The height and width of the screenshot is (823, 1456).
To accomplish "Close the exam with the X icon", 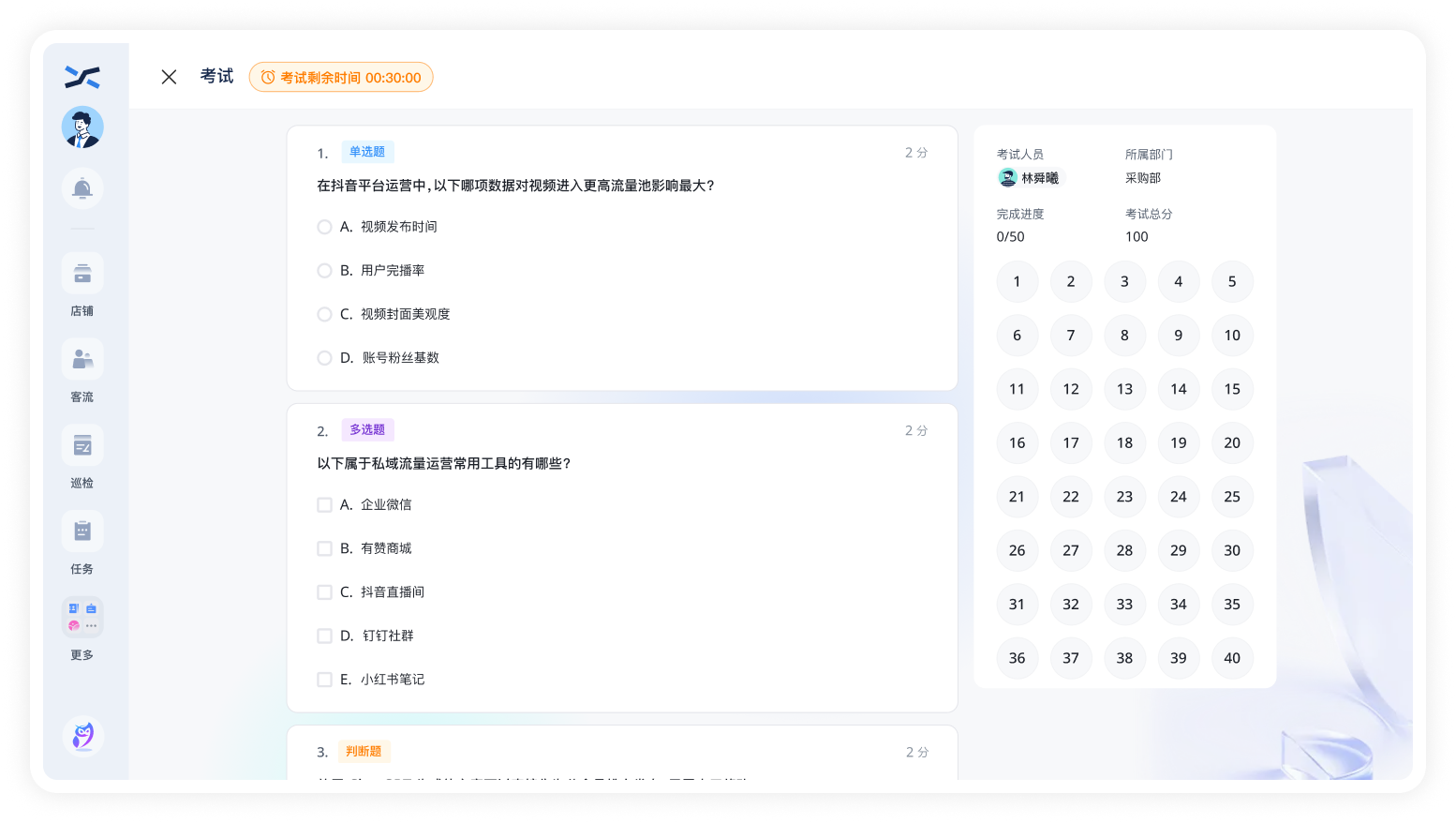I will (x=169, y=77).
